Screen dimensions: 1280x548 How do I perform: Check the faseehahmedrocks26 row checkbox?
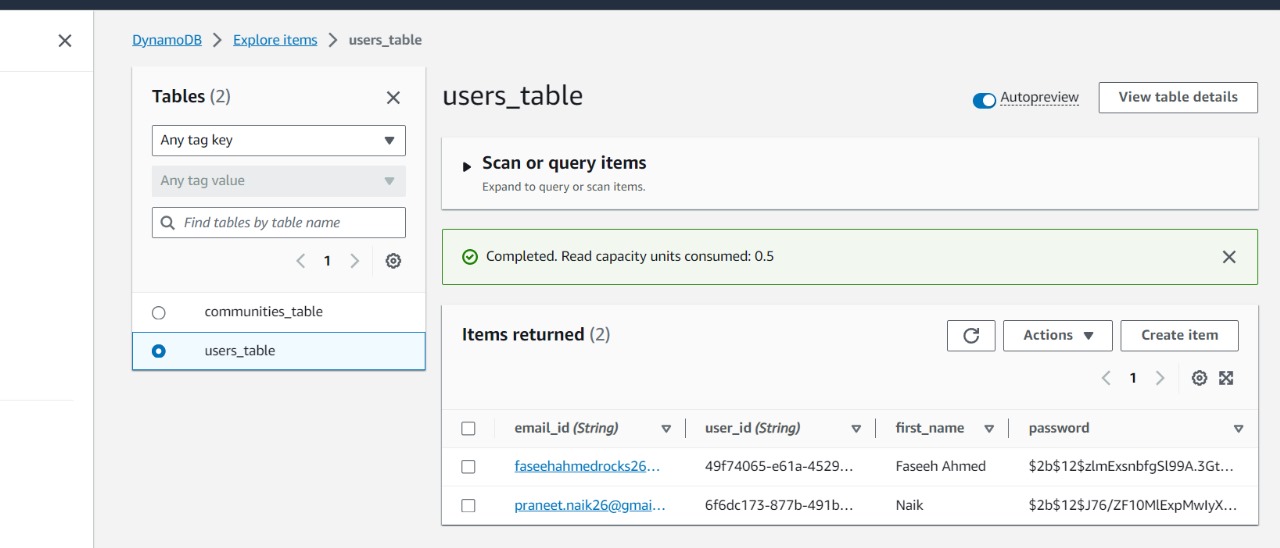(x=468, y=466)
